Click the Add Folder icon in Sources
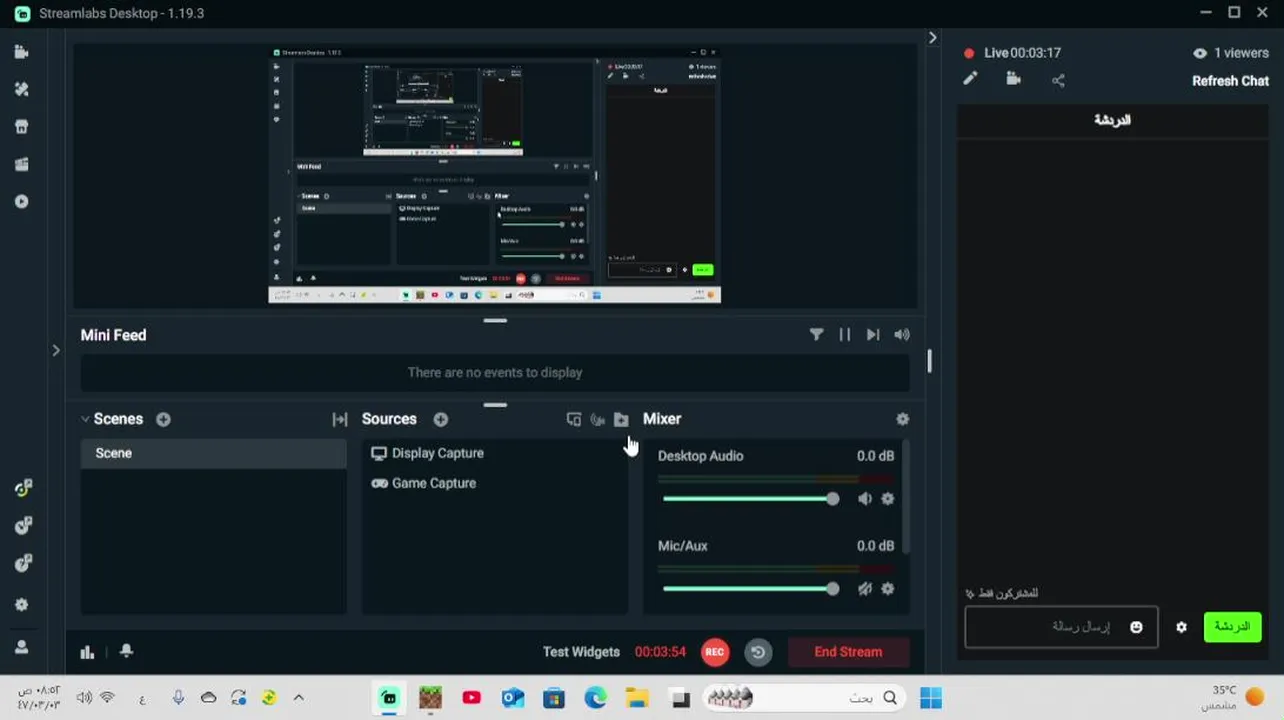 (621, 419)
